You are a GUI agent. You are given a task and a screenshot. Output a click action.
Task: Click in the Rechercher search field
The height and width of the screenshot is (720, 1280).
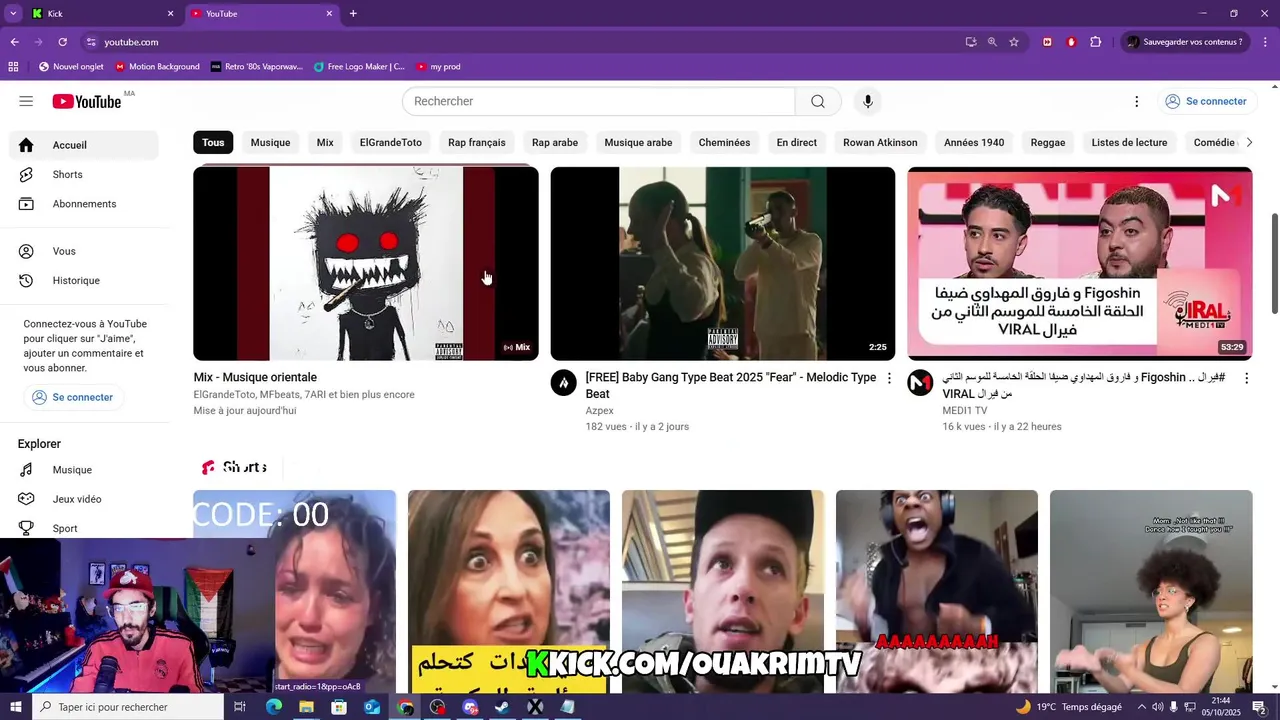coord(598,101)
